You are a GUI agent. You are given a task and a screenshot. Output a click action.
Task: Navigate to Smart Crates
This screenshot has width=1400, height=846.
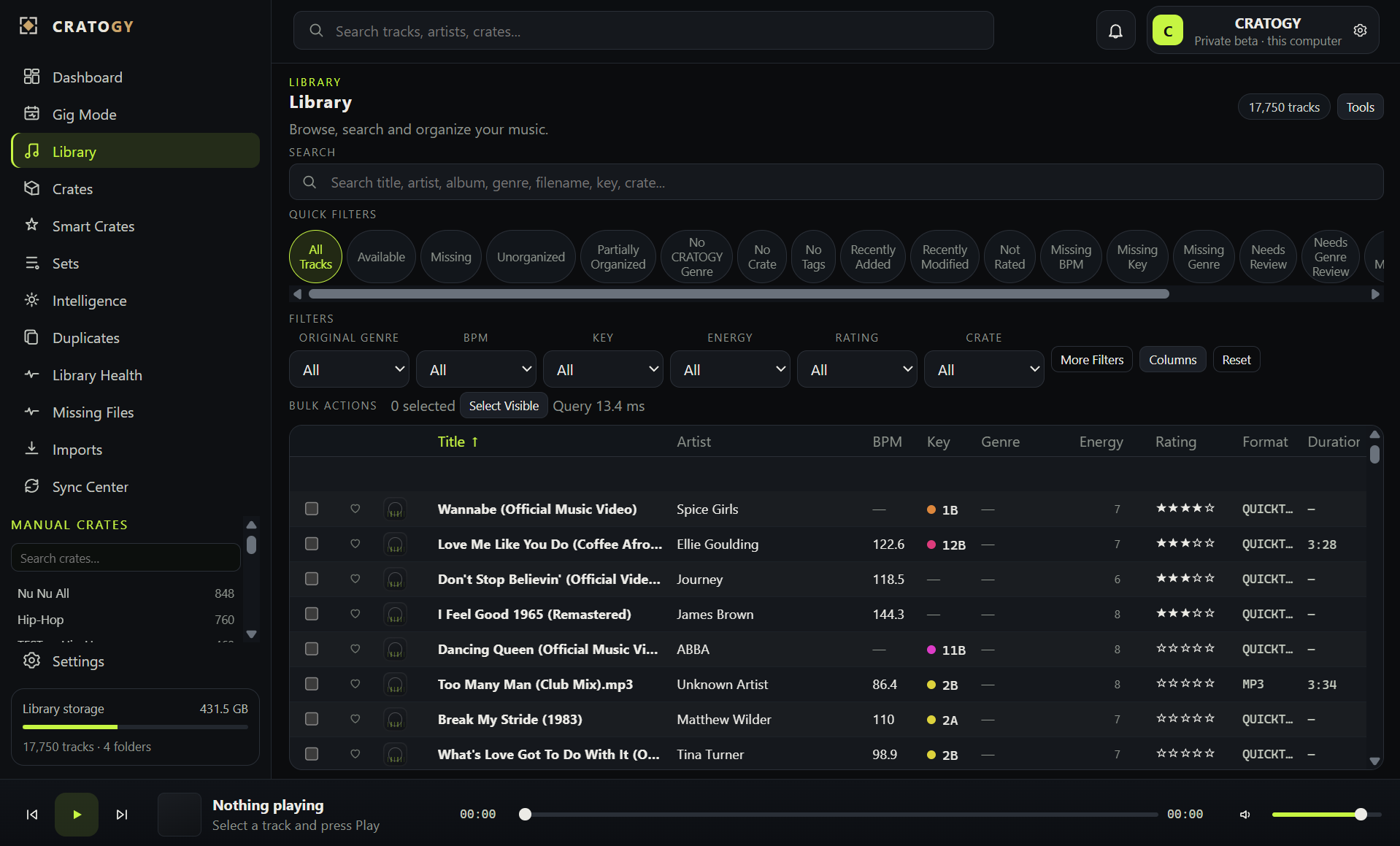pyautogui.click(x=136, y=226)
